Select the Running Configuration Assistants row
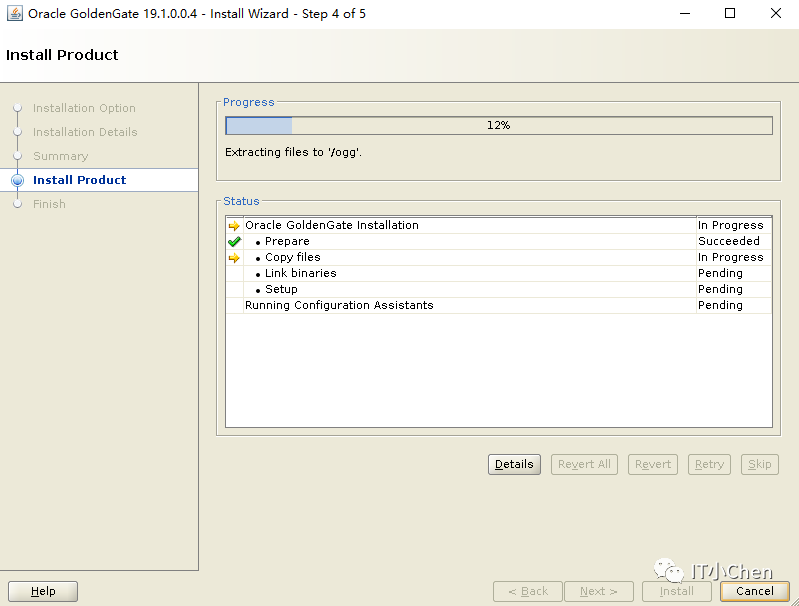 [x=499, y=305]
